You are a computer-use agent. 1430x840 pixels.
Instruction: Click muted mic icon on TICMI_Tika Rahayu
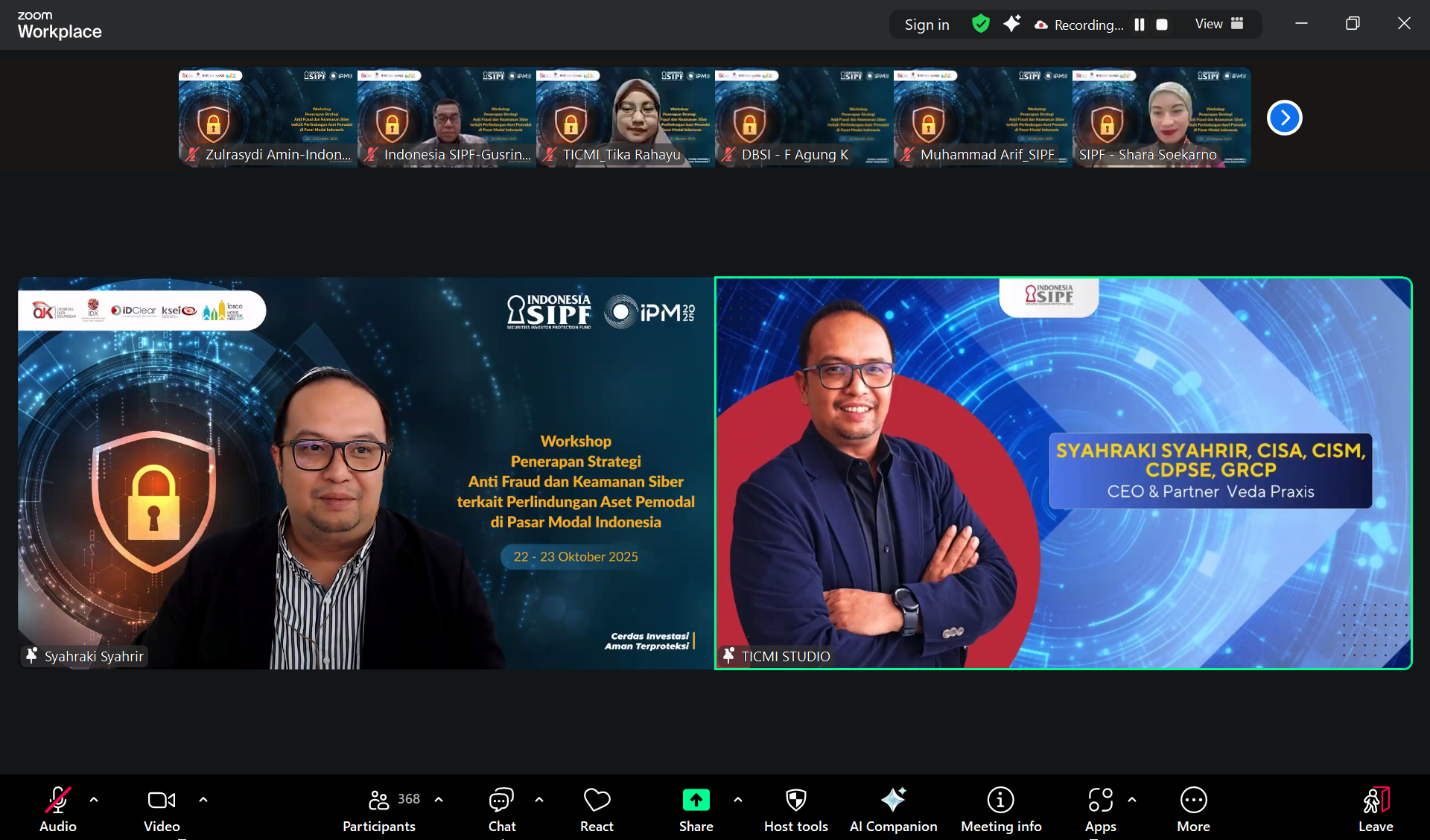[550, 154]
